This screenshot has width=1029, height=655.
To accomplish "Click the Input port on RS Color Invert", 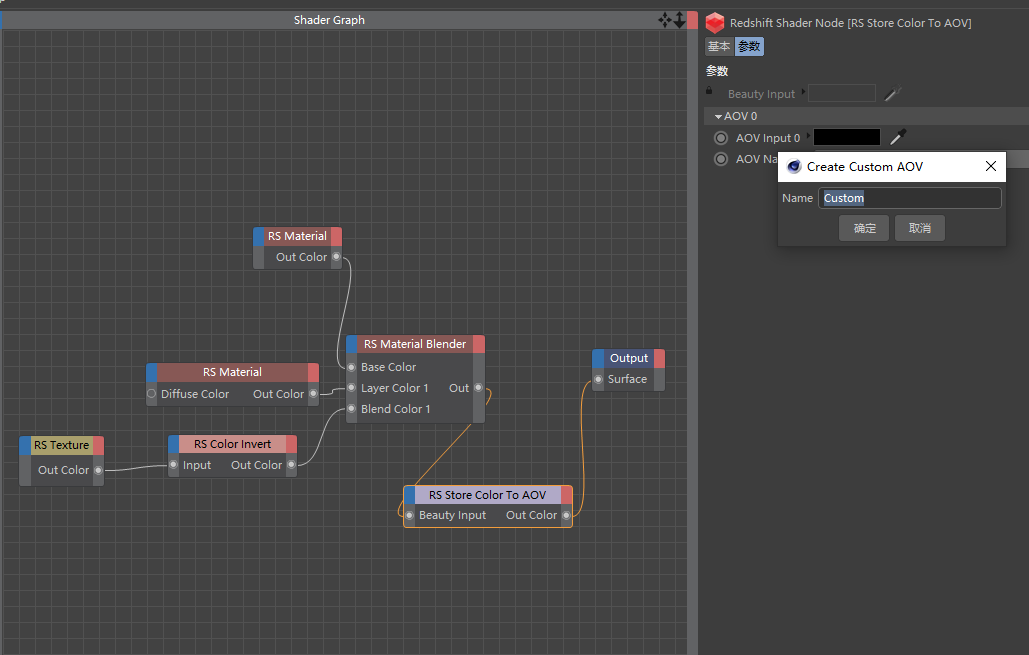I will tap(173, 465).
